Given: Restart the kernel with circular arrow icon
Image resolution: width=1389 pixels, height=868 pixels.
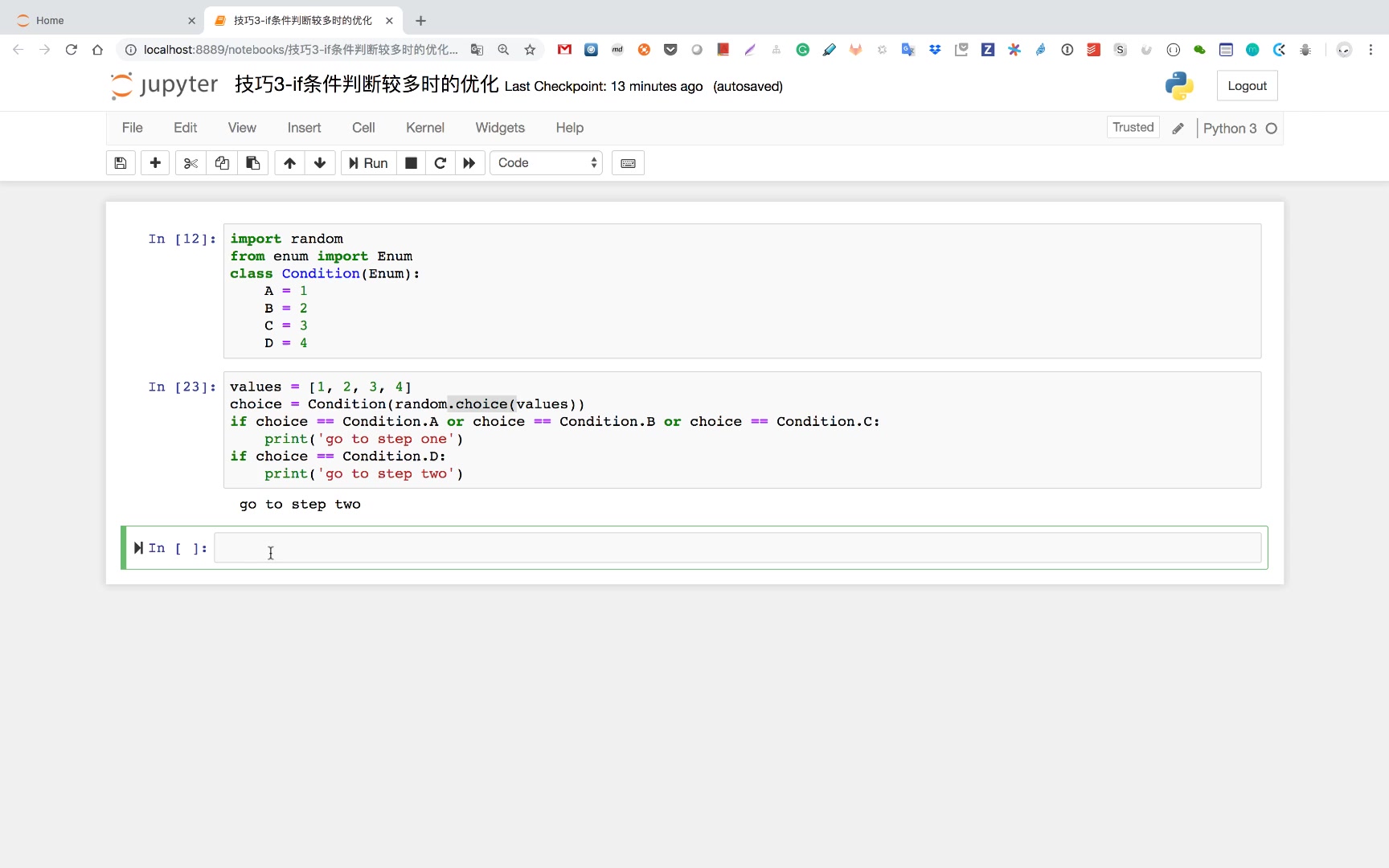Looking at the screenshot, I should tap(440, 163).
